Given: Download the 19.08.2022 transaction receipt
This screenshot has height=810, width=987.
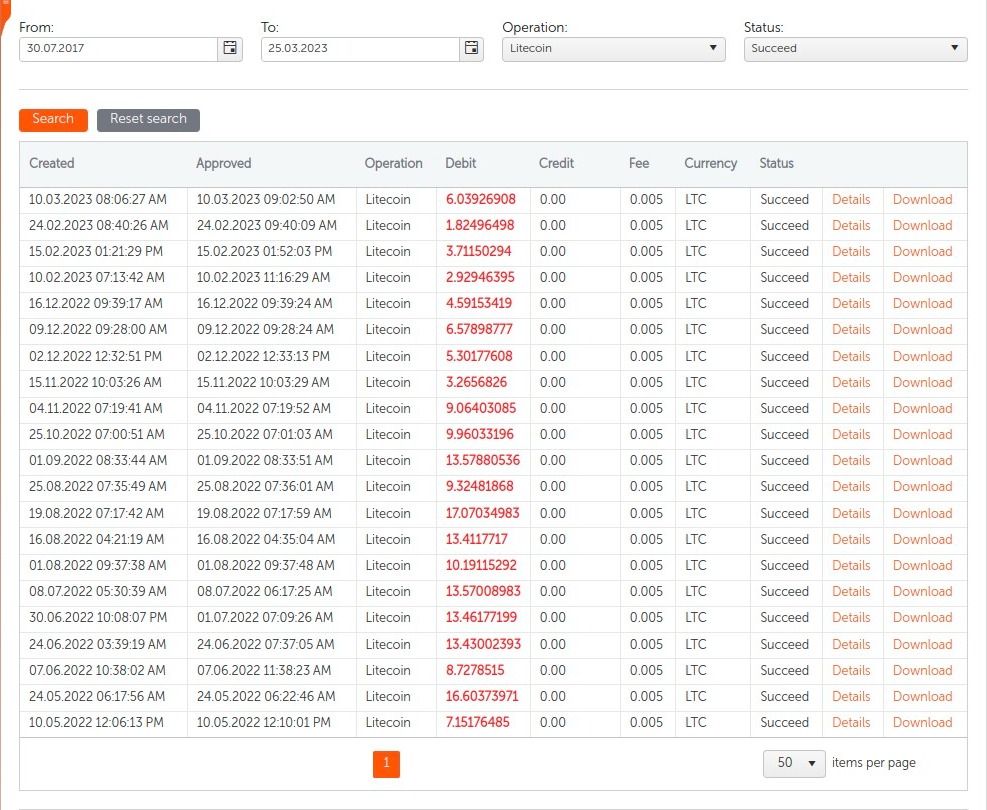Looking at the screenshot, I should [922, 513].
